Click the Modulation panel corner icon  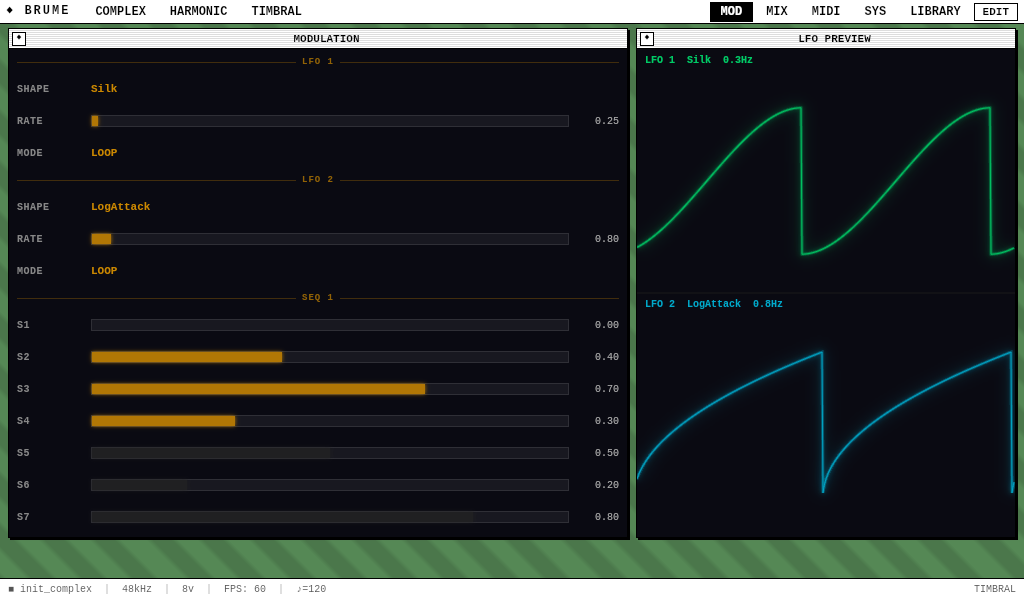(x=19, y=39)
